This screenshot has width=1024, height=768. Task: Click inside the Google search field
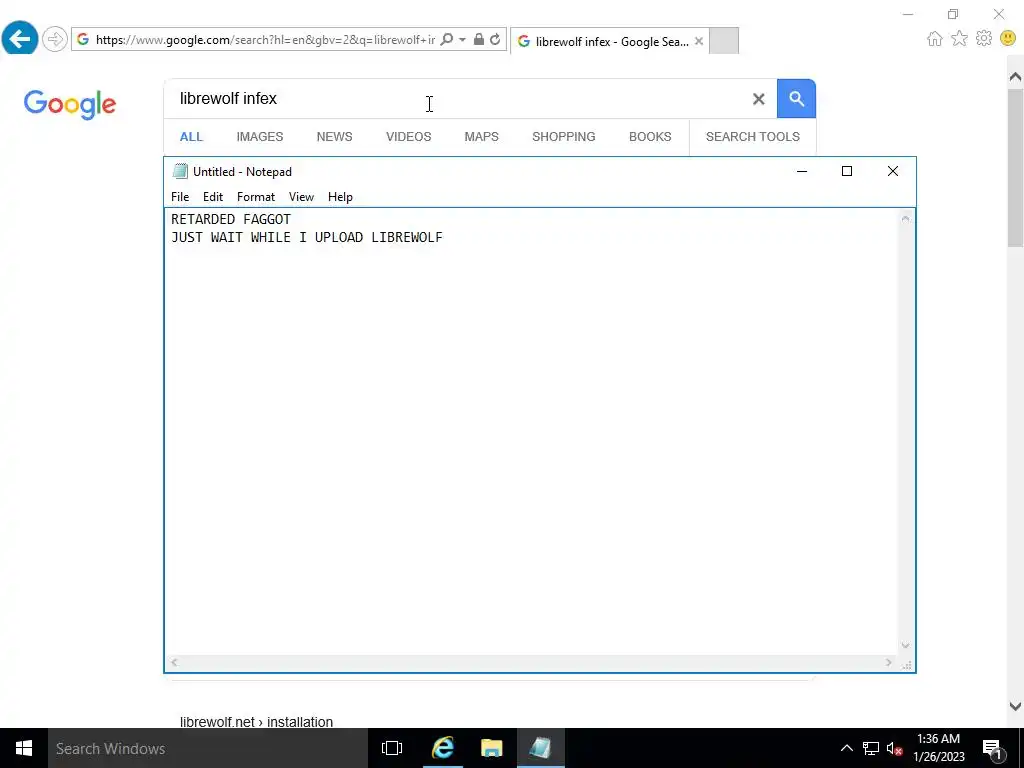457,99
